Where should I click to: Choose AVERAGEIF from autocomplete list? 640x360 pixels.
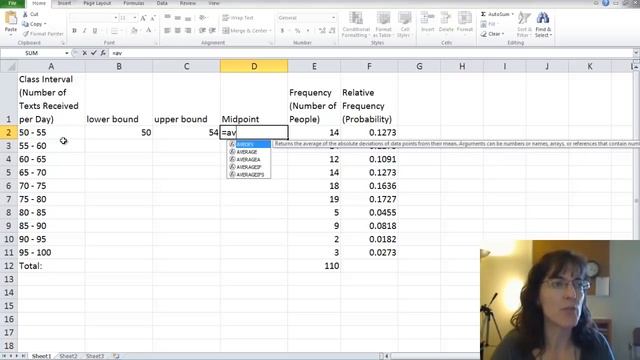pyautogui.click(x=249, y=167)
